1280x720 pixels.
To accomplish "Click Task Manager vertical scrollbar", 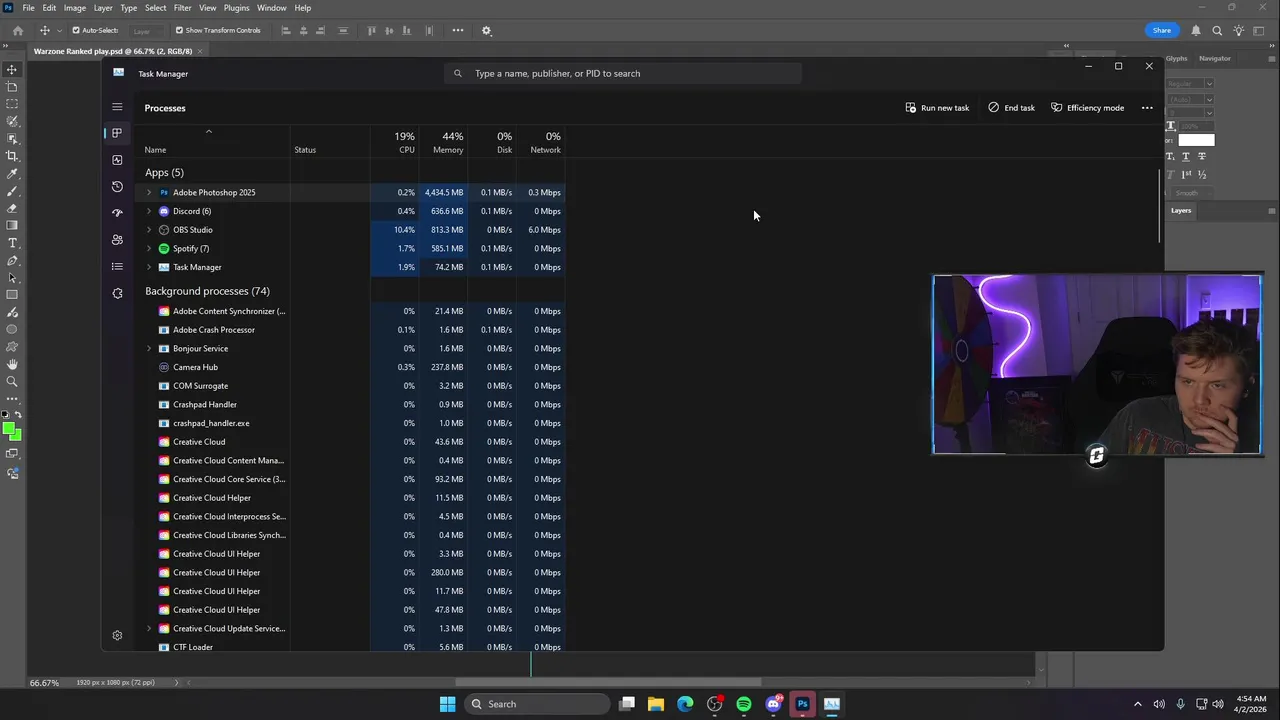I will click(x=1160, y=205).
